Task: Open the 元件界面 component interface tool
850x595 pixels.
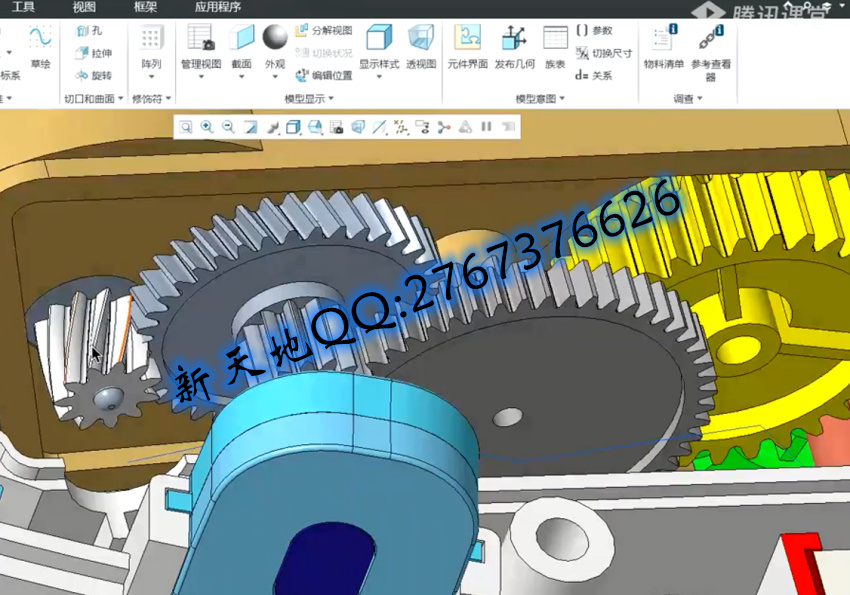Action: coord(467,41)
